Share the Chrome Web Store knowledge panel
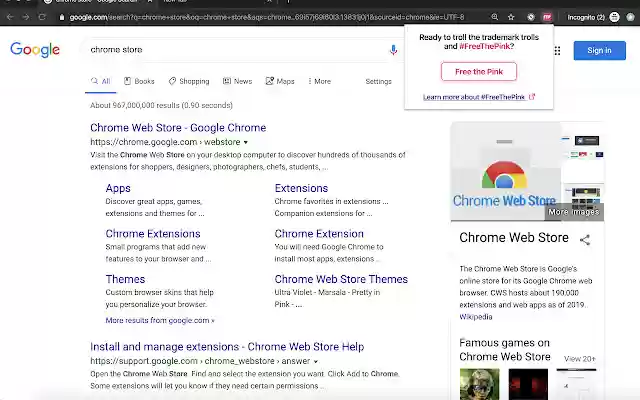The image size is (640, 400). coord(585,240)
